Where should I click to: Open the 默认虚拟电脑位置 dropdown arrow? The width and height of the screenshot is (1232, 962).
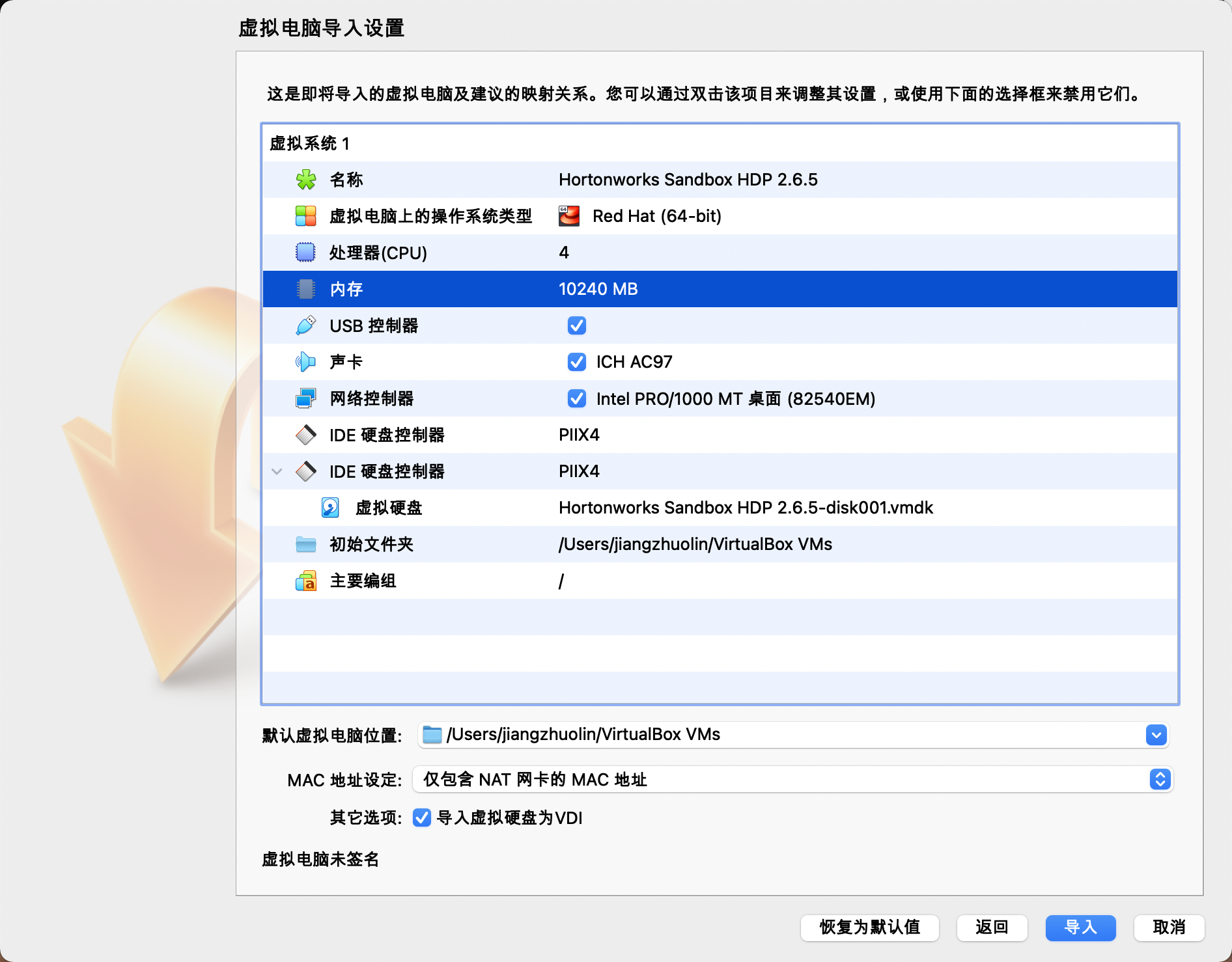pyautogui.click(x=1156, y=735)
